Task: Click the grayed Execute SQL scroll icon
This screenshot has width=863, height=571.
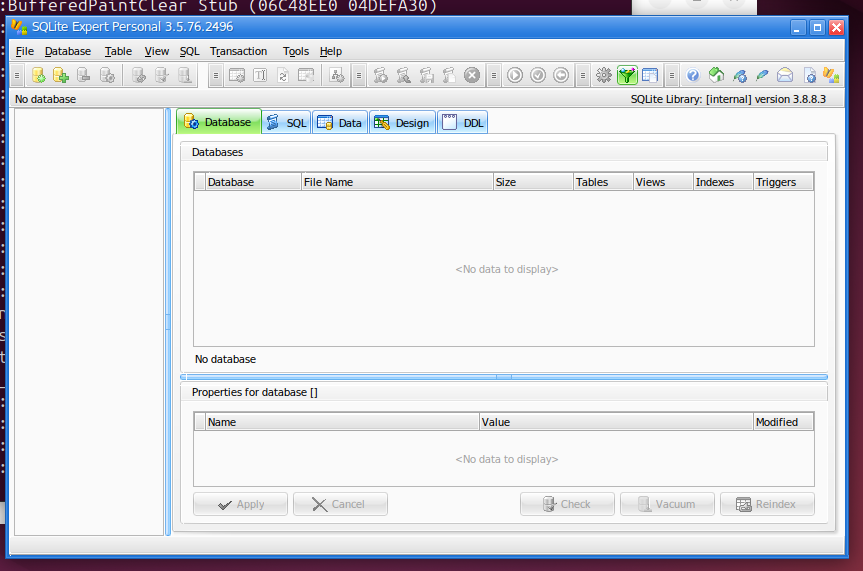Action: coord(380,75)
